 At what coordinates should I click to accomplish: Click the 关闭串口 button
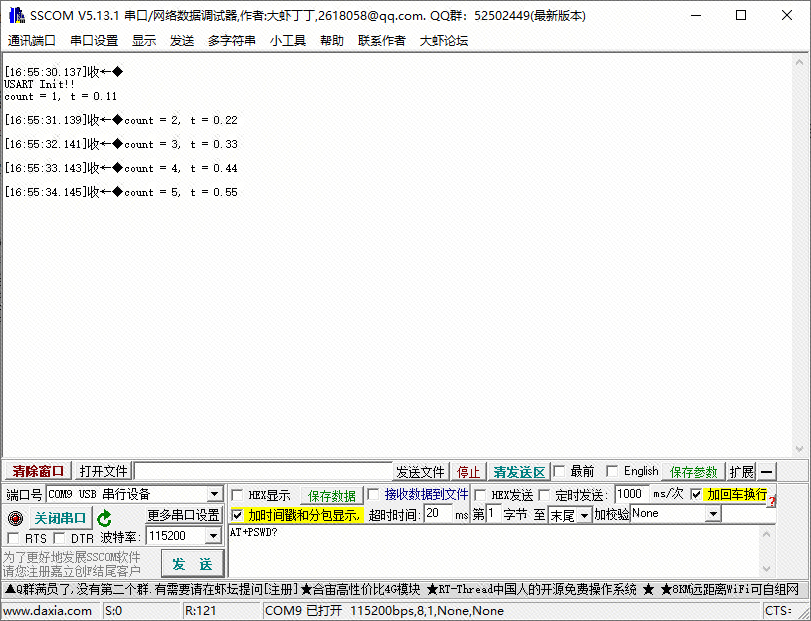(x=61, y=518)
